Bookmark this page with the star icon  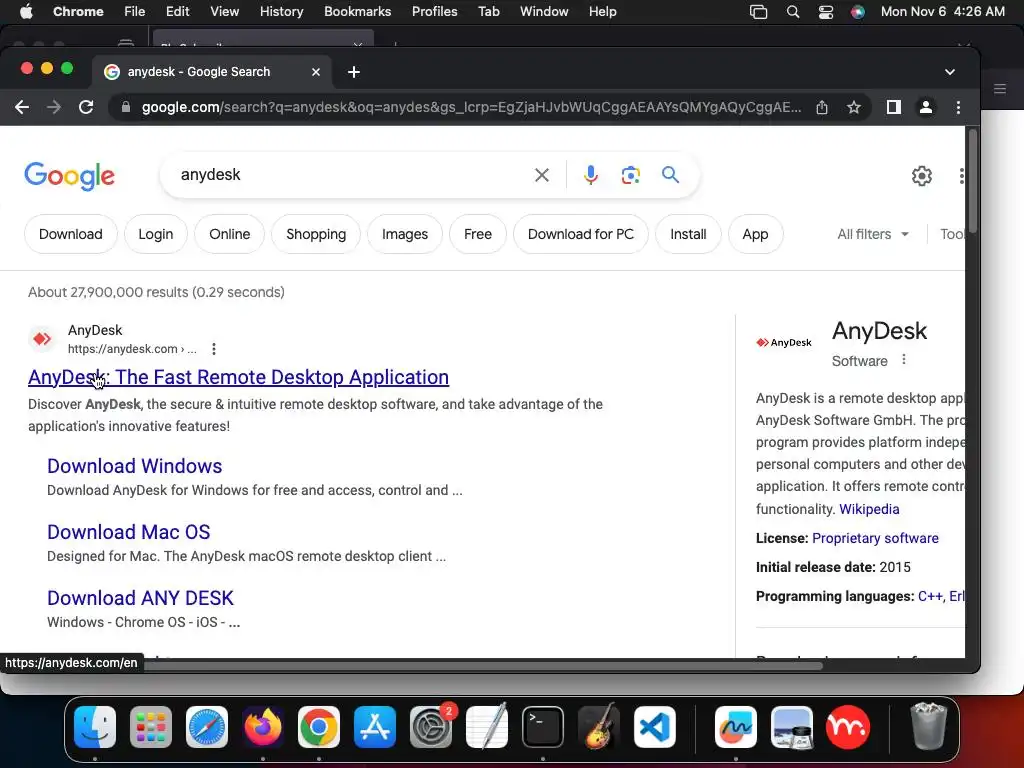coord(854,107)
